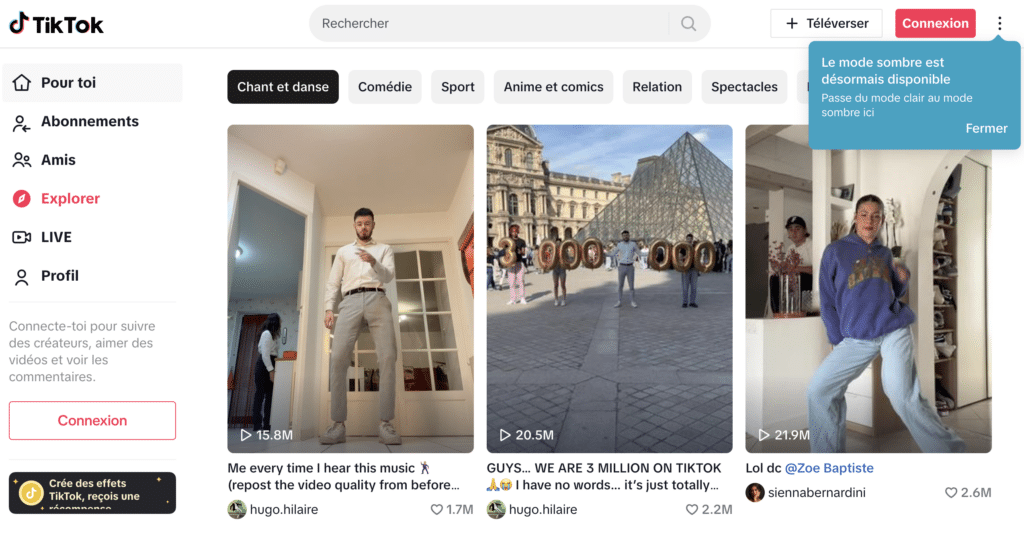
Task: Go to Pour toi feed
Action: [x=92, y=82]
